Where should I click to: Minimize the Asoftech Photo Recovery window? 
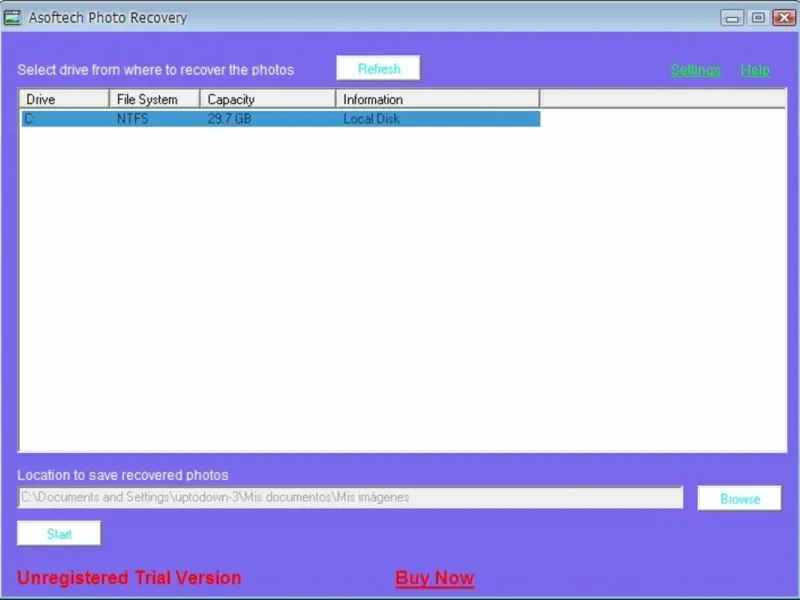tap(732, 18)
